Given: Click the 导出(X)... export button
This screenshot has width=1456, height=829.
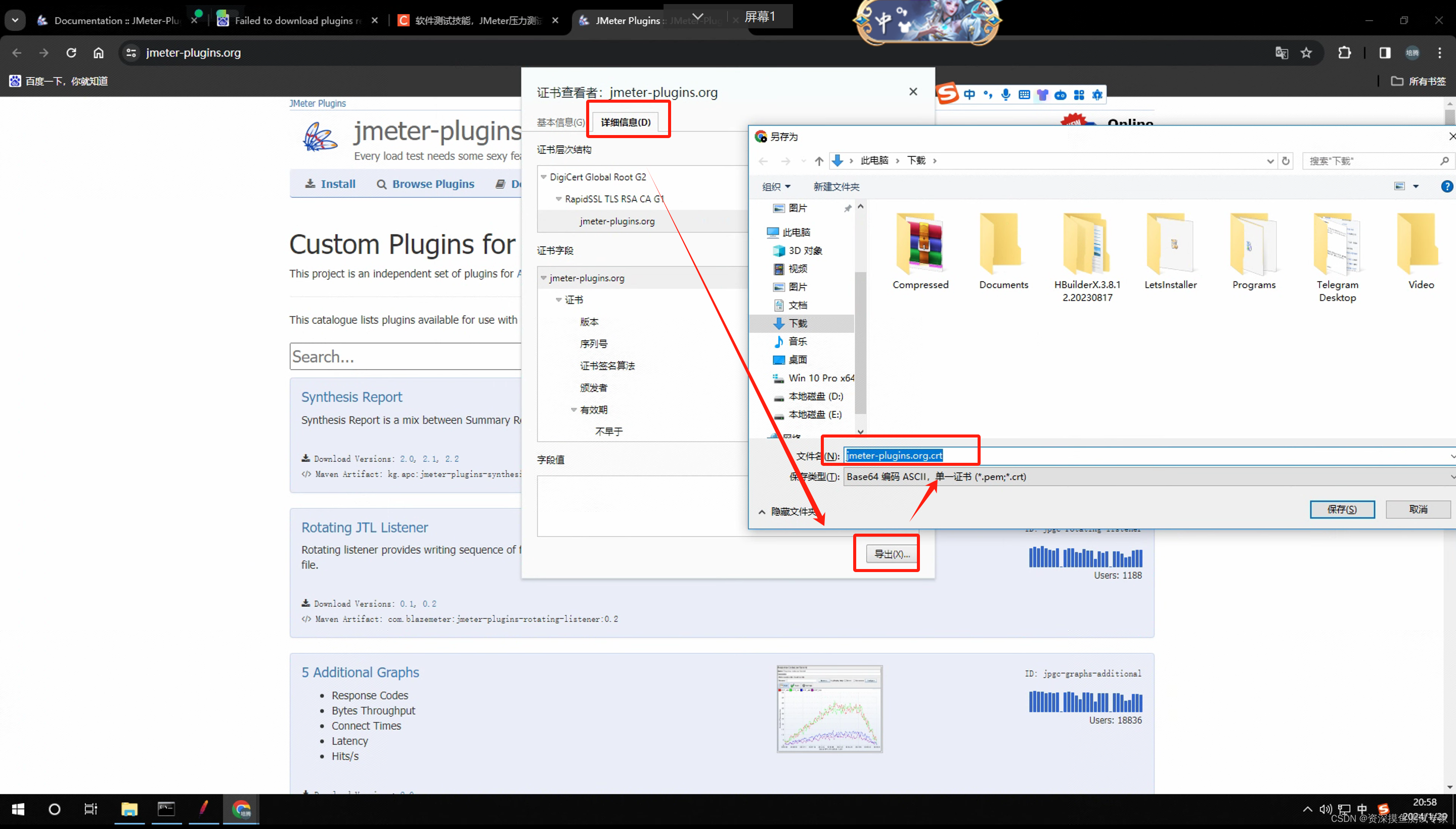Looking at the screenshot, I should coord(892,553).
